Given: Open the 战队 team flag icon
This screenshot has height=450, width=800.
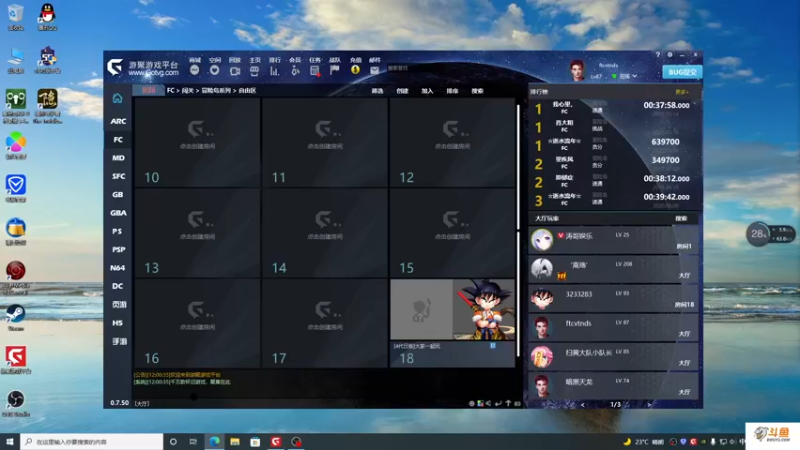Looking at the screenshot, I should pyautogui.click(x=335, y=70).
